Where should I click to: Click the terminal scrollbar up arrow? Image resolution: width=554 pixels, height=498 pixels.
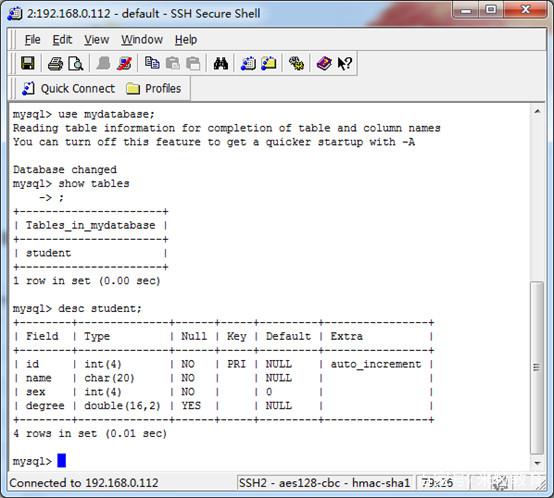pos(537,112)
